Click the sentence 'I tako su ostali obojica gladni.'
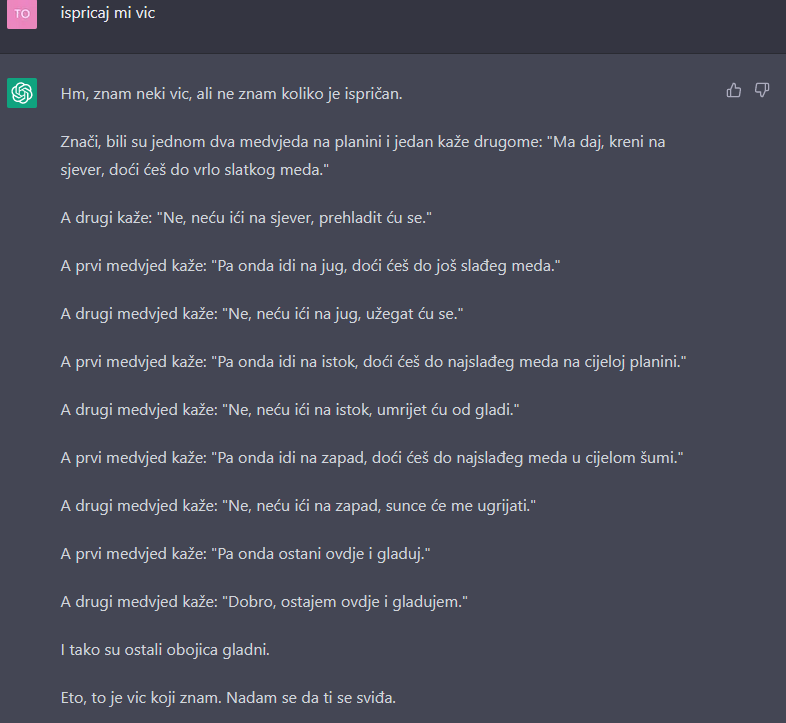The width and height of the screenshot is (786, 723). 165,650
